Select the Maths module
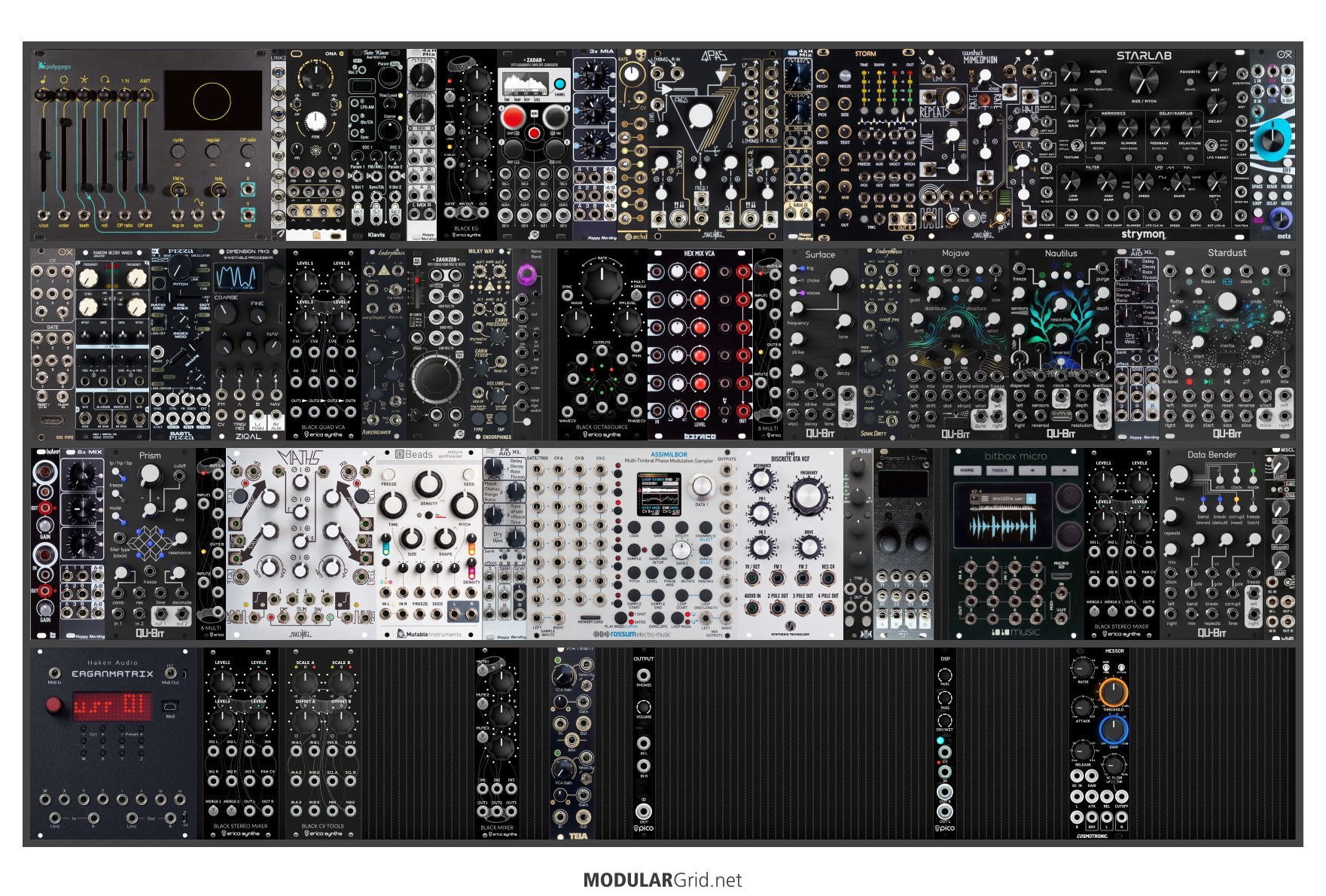Viewport: 1326px width, 896px height. [x=301, y=544]
